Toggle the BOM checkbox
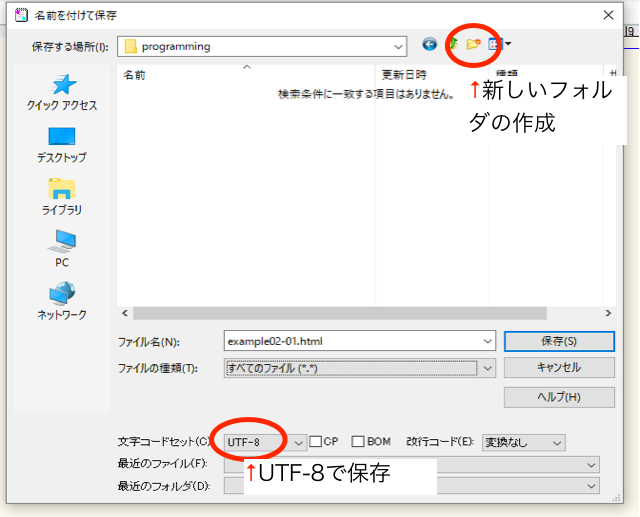This screenshot has width=640, height=517. pyautogui.click(x=358, y=442)
